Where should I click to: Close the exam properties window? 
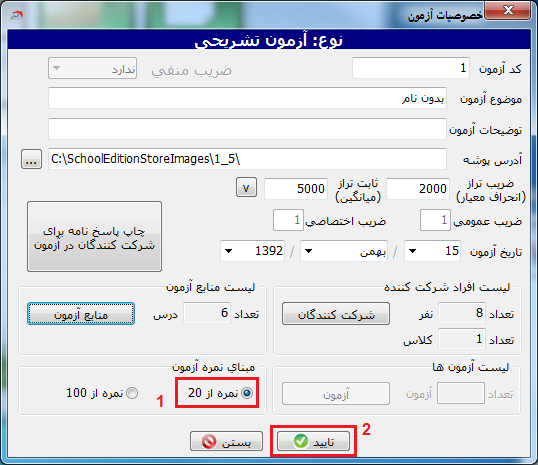508,10
